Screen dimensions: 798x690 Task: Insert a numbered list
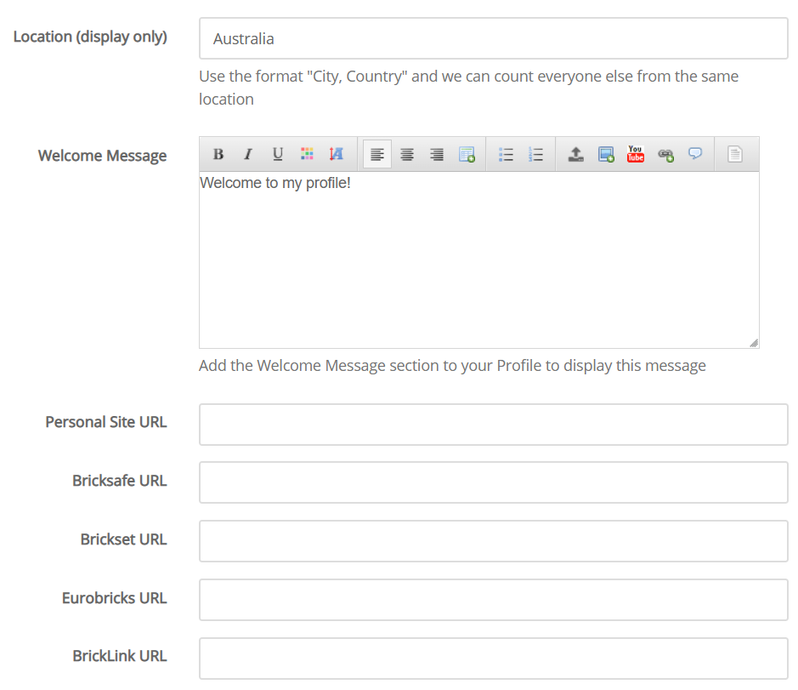coord(536,155)
